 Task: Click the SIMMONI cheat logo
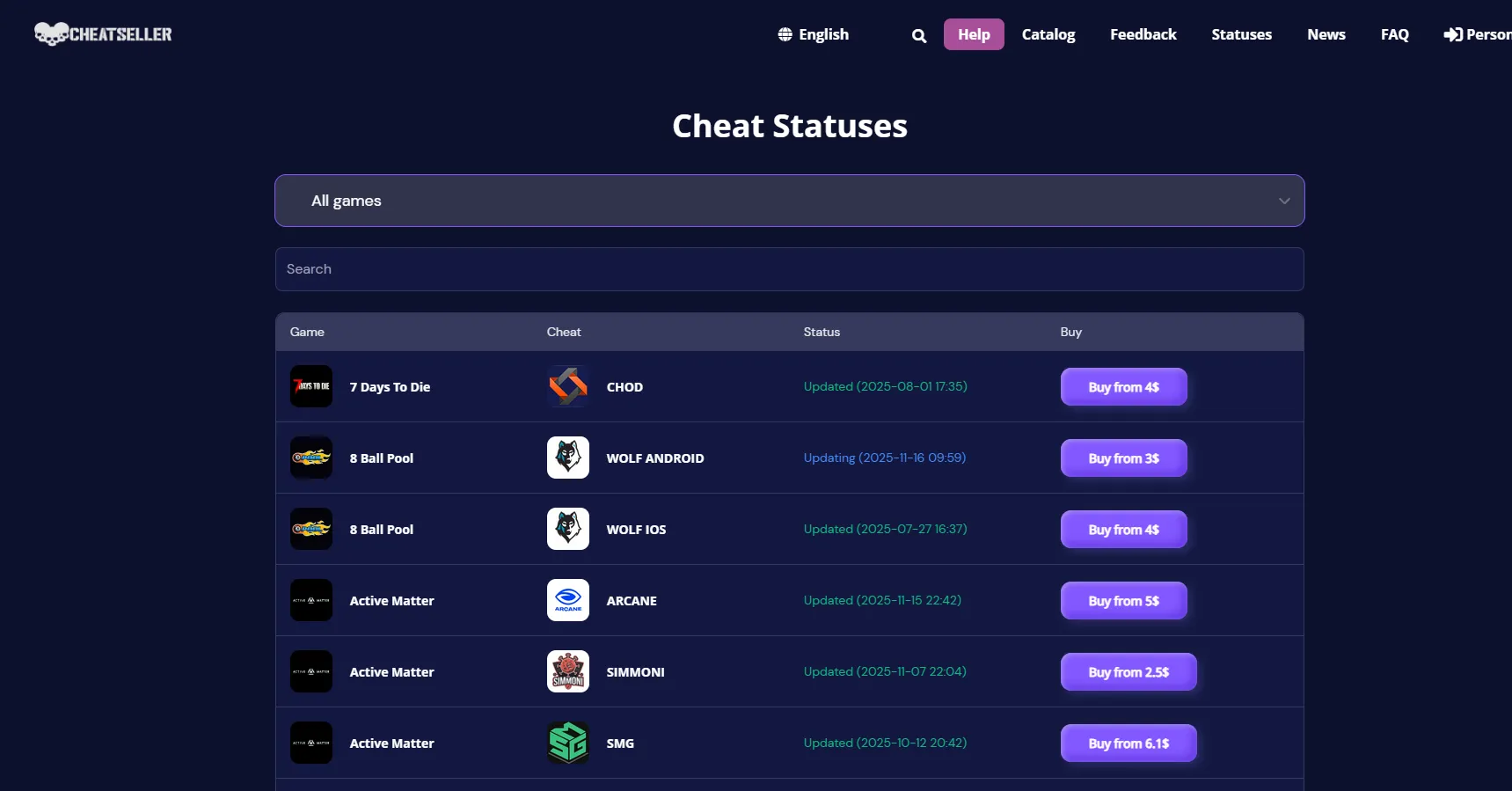pyautogui.click(x=568, y=671)
